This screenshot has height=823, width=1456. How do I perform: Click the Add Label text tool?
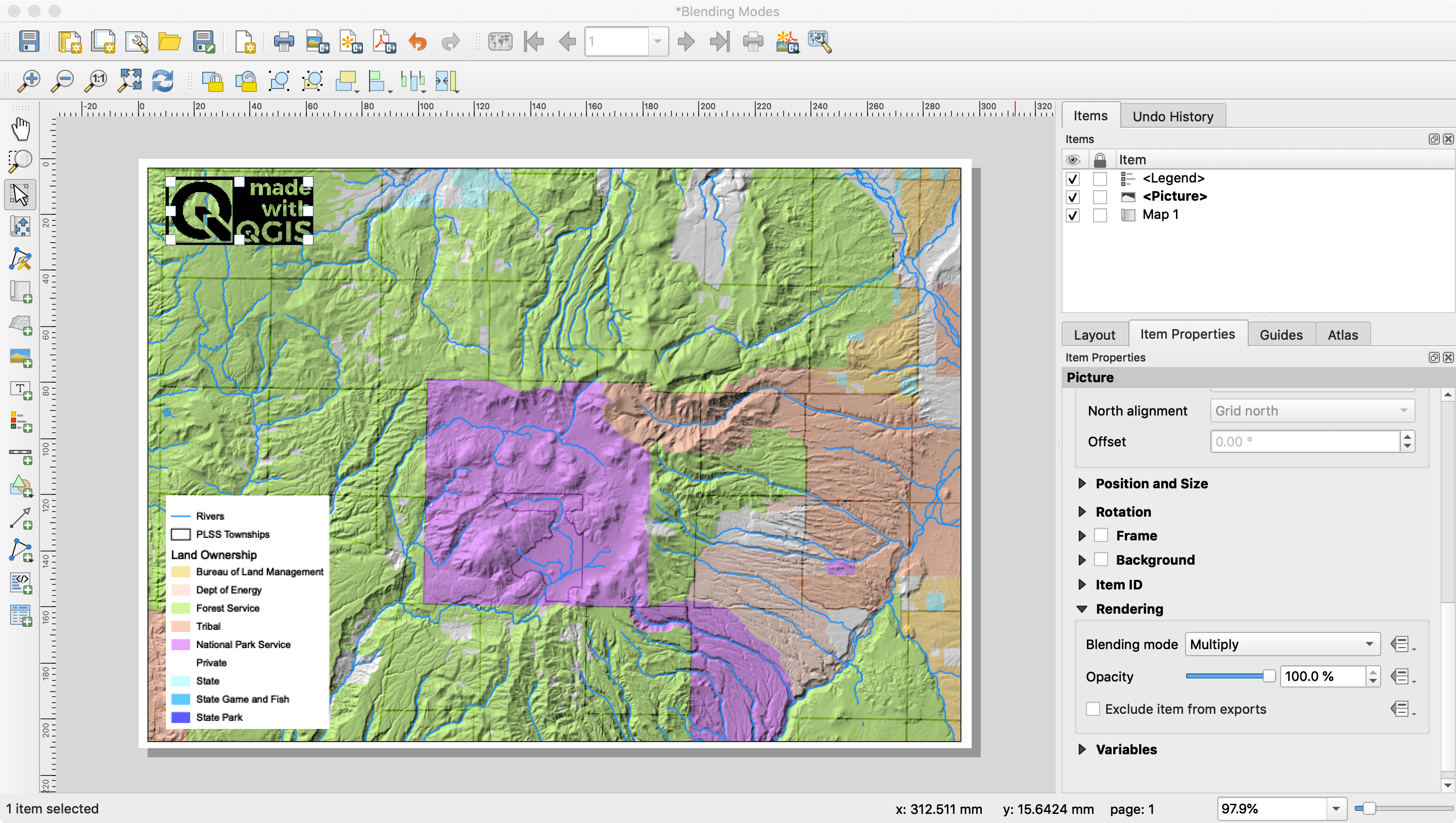[21, 390]
